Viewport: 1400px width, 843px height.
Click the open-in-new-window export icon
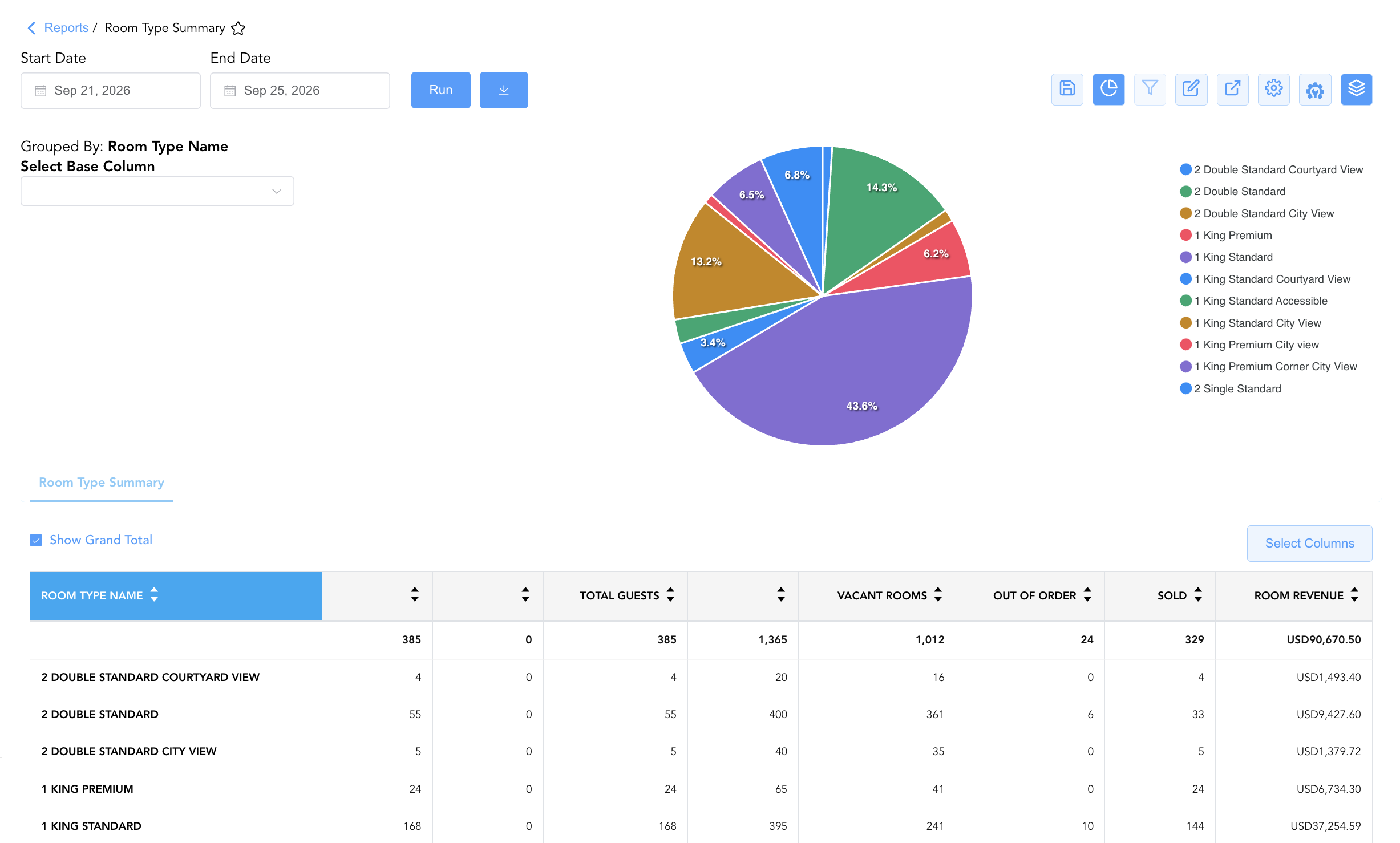[x=1232, y=89]
